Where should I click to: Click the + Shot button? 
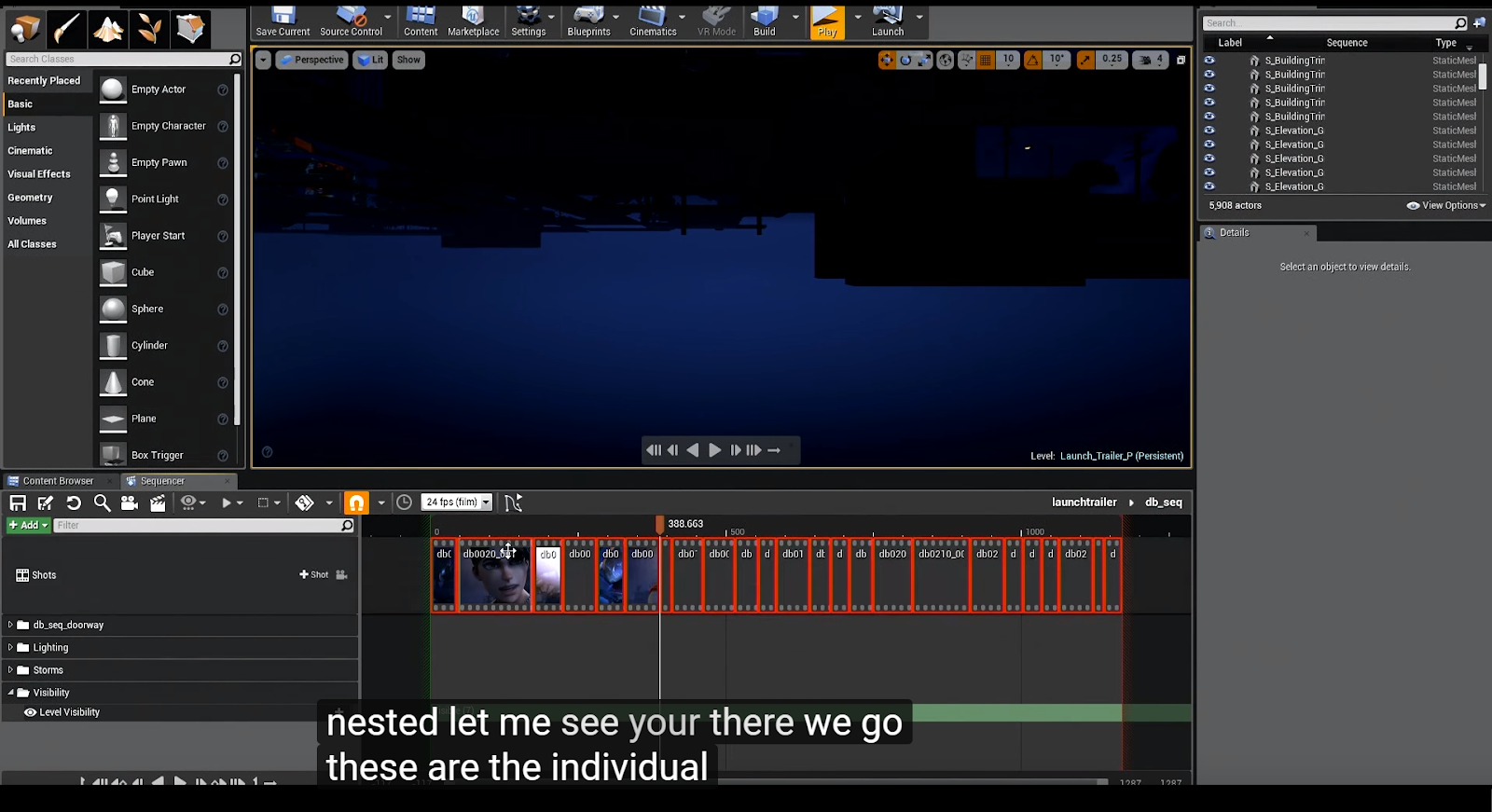pyautogui.click(x=314, y=574)
